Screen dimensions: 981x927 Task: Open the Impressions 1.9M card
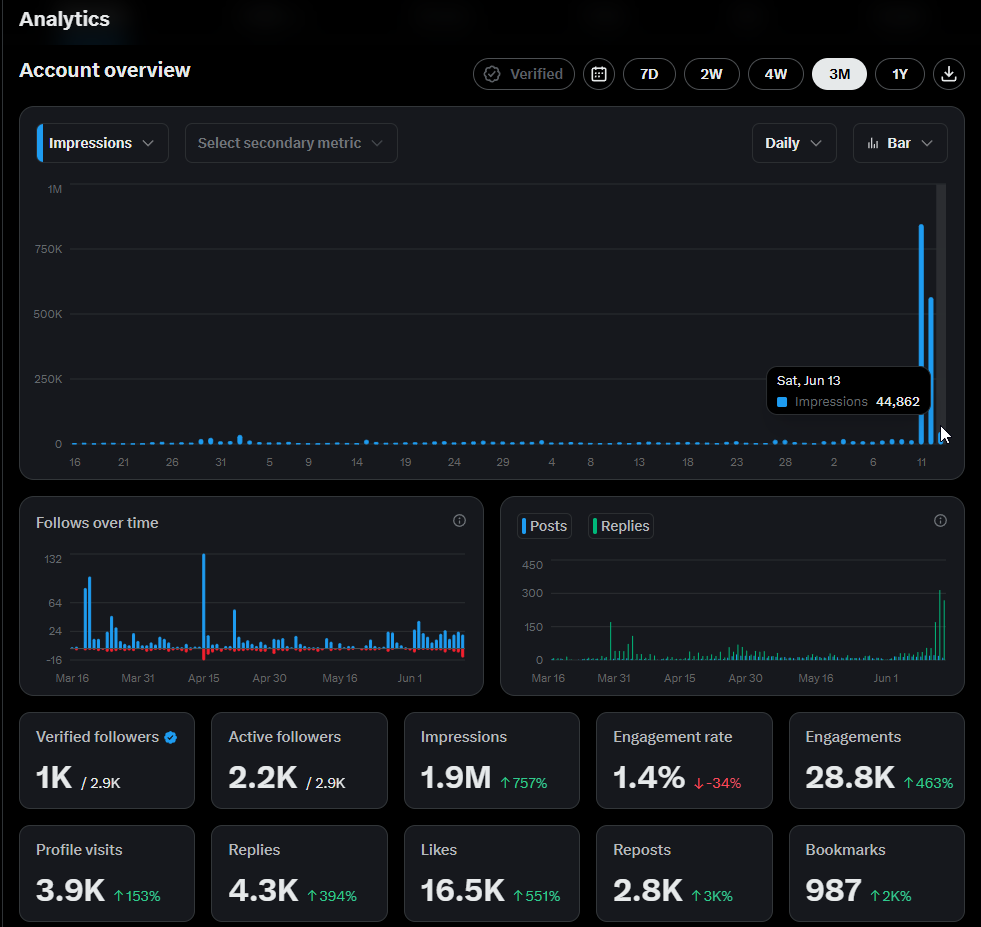[492, 761]
